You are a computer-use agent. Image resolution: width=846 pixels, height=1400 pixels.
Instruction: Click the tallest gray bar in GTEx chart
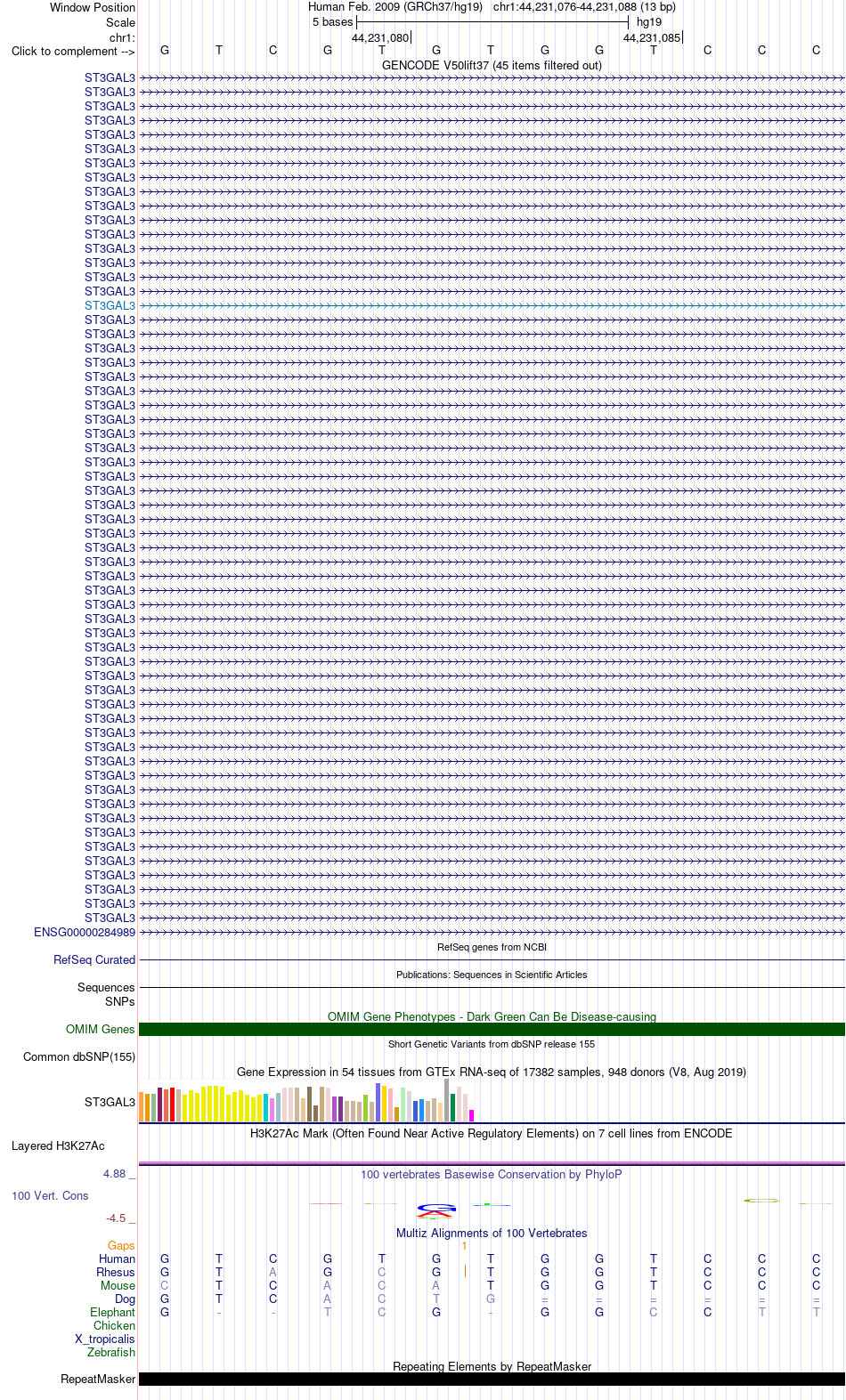tap(446, 1100)
